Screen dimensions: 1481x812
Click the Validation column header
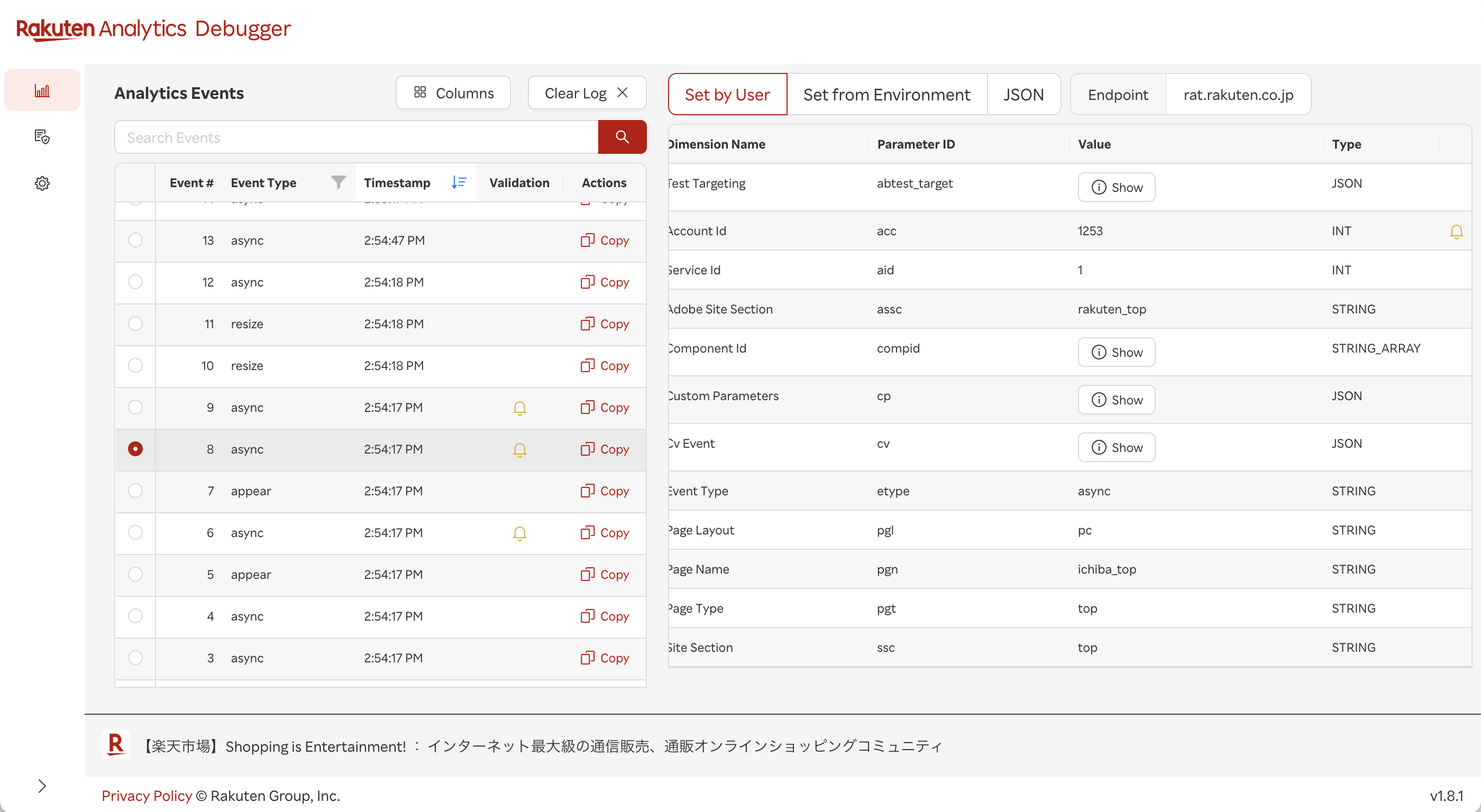[519, 183]
